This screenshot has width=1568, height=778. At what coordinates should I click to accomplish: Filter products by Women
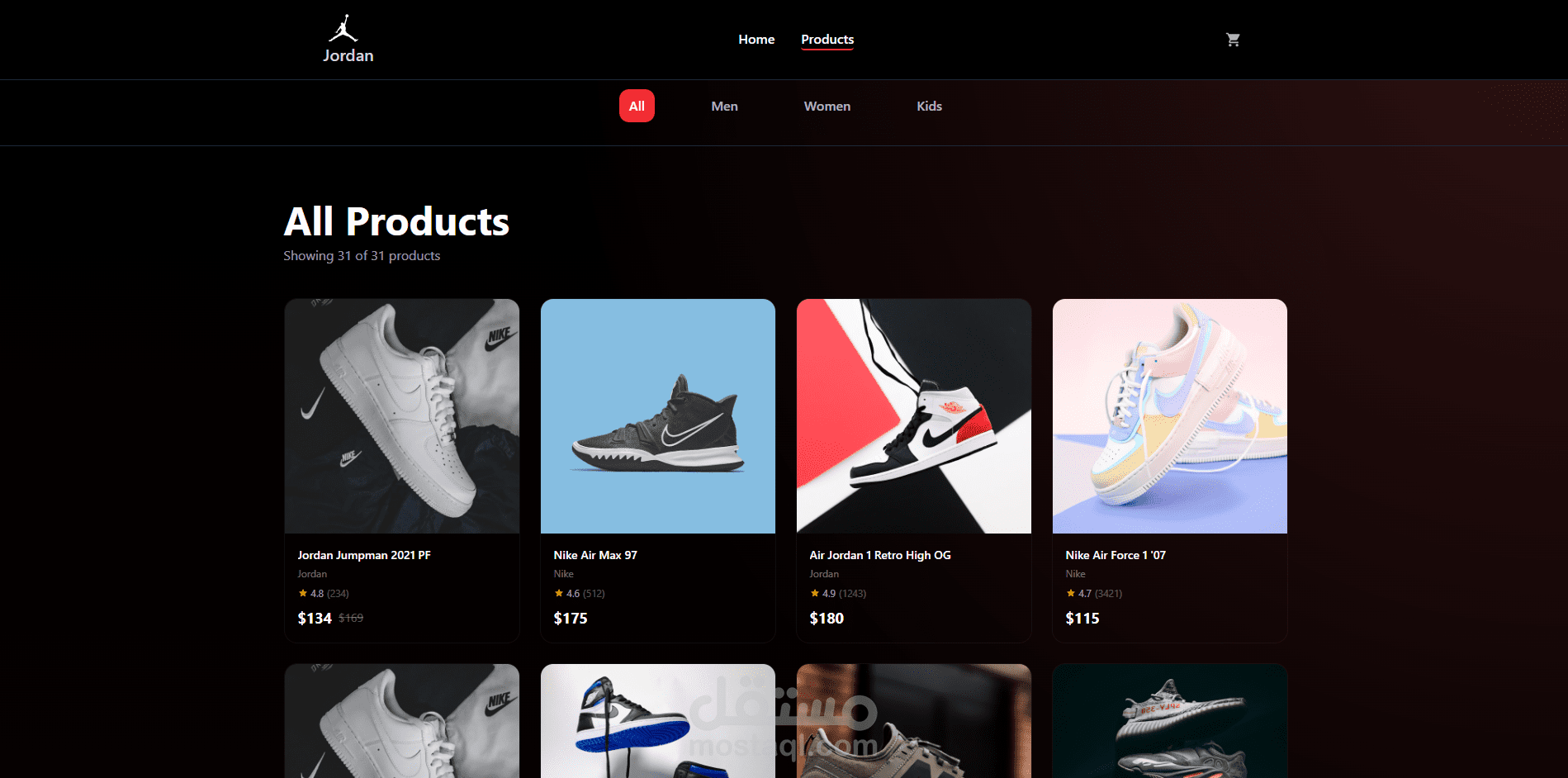click(827, 106)
